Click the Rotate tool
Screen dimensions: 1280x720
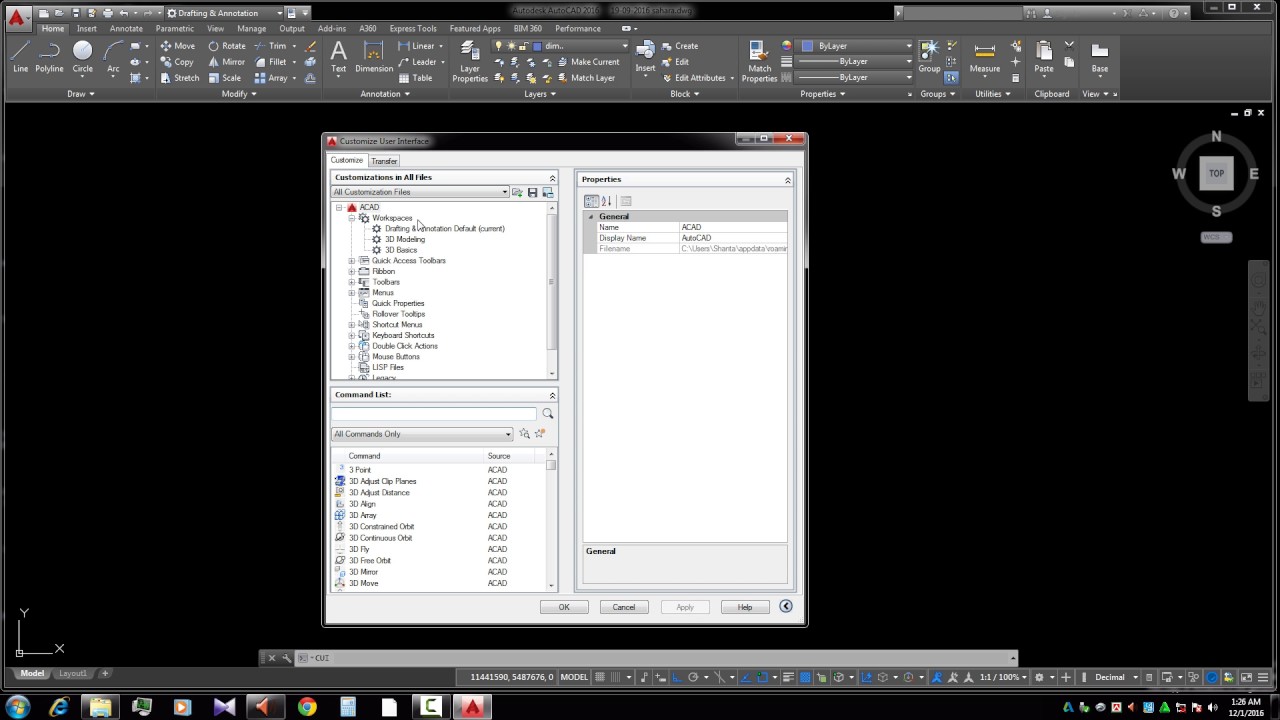227,46
